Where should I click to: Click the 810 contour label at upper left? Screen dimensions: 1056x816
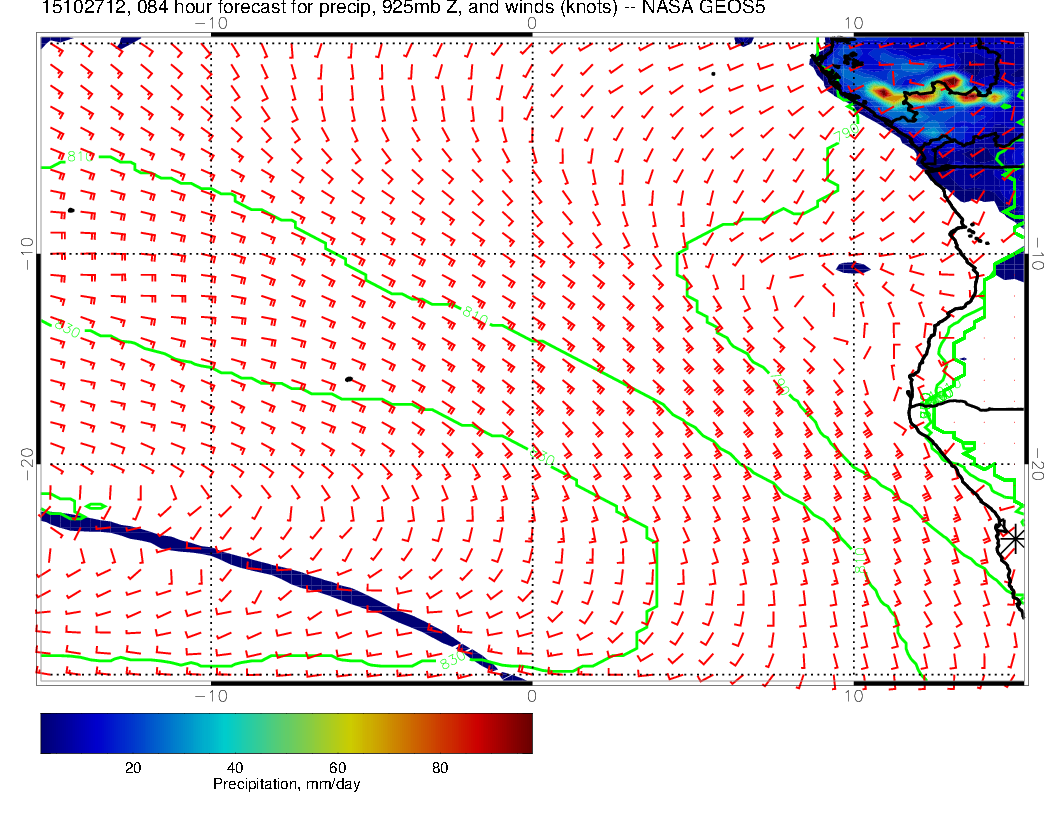[x=78, y=157]
